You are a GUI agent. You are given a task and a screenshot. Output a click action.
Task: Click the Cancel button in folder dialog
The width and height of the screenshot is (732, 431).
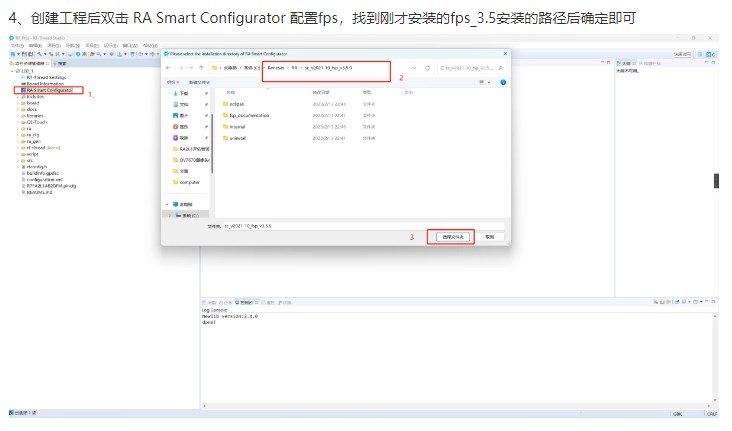coord(489,237)
